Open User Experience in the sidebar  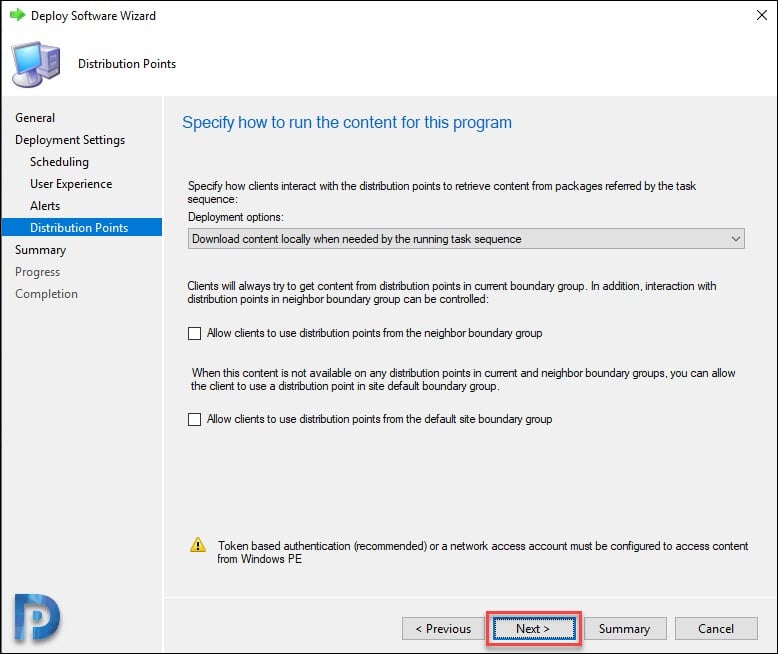(71, 184)
